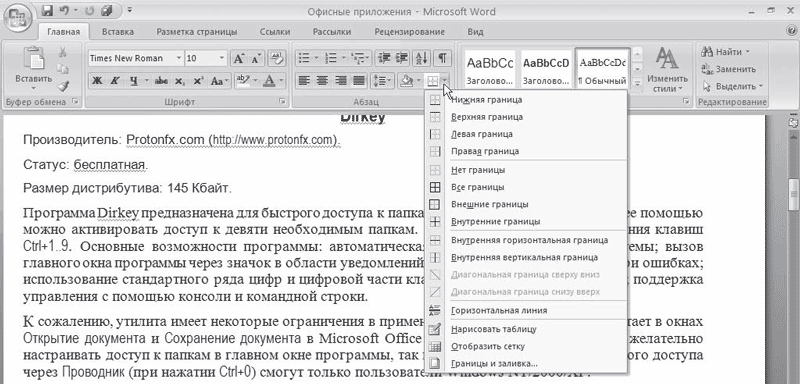Viewport: 800px width, 384px height.
Task: Select Отобразить сетку menu item
Action: tap(526, 347)
